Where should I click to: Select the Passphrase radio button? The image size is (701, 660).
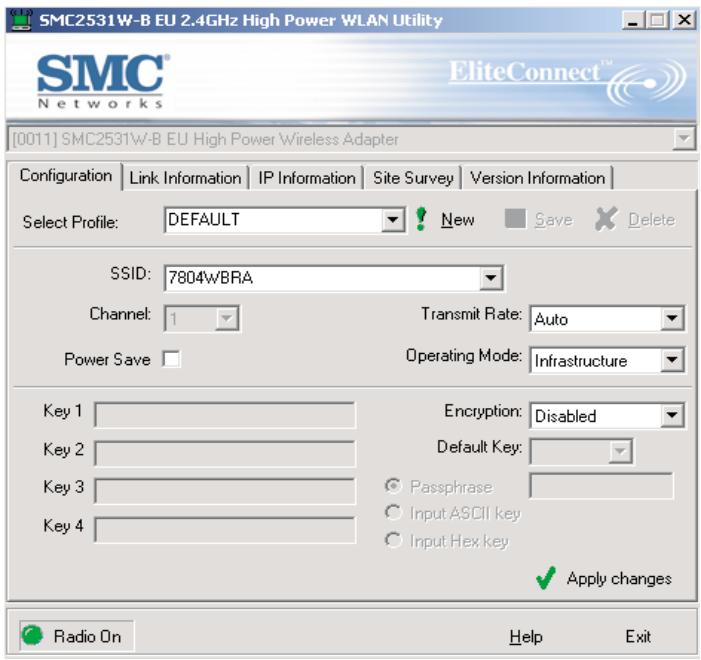pyautogui.click(x=393, y=486)
